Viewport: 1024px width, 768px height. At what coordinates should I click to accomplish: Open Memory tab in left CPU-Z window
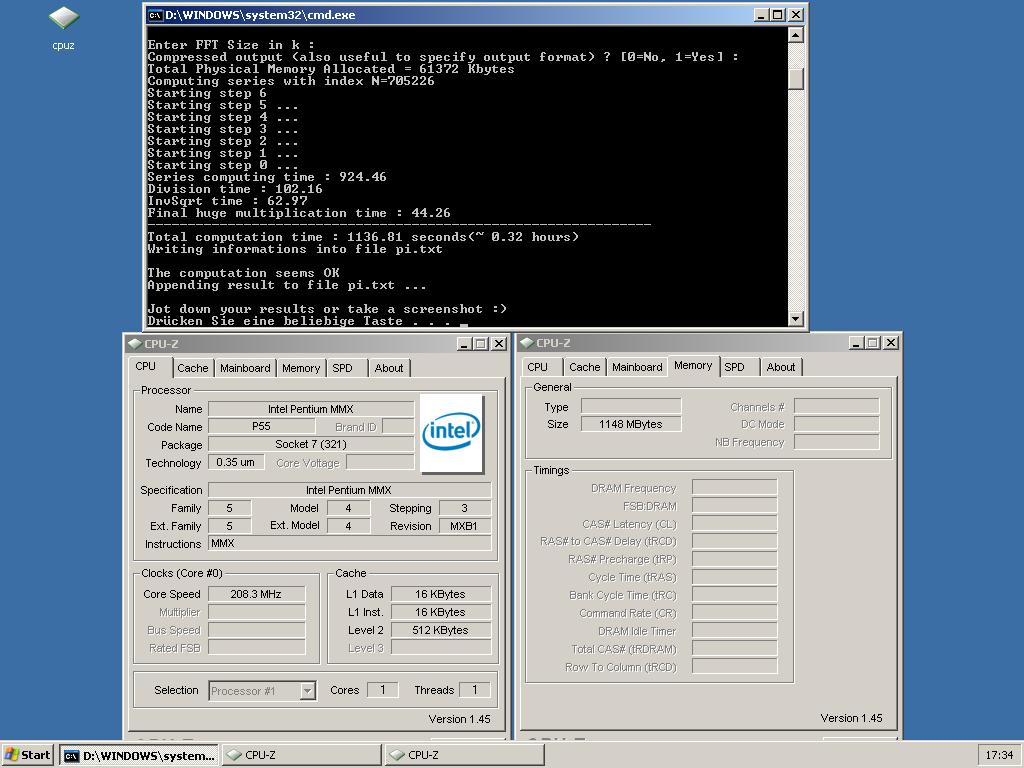point(301,368)
